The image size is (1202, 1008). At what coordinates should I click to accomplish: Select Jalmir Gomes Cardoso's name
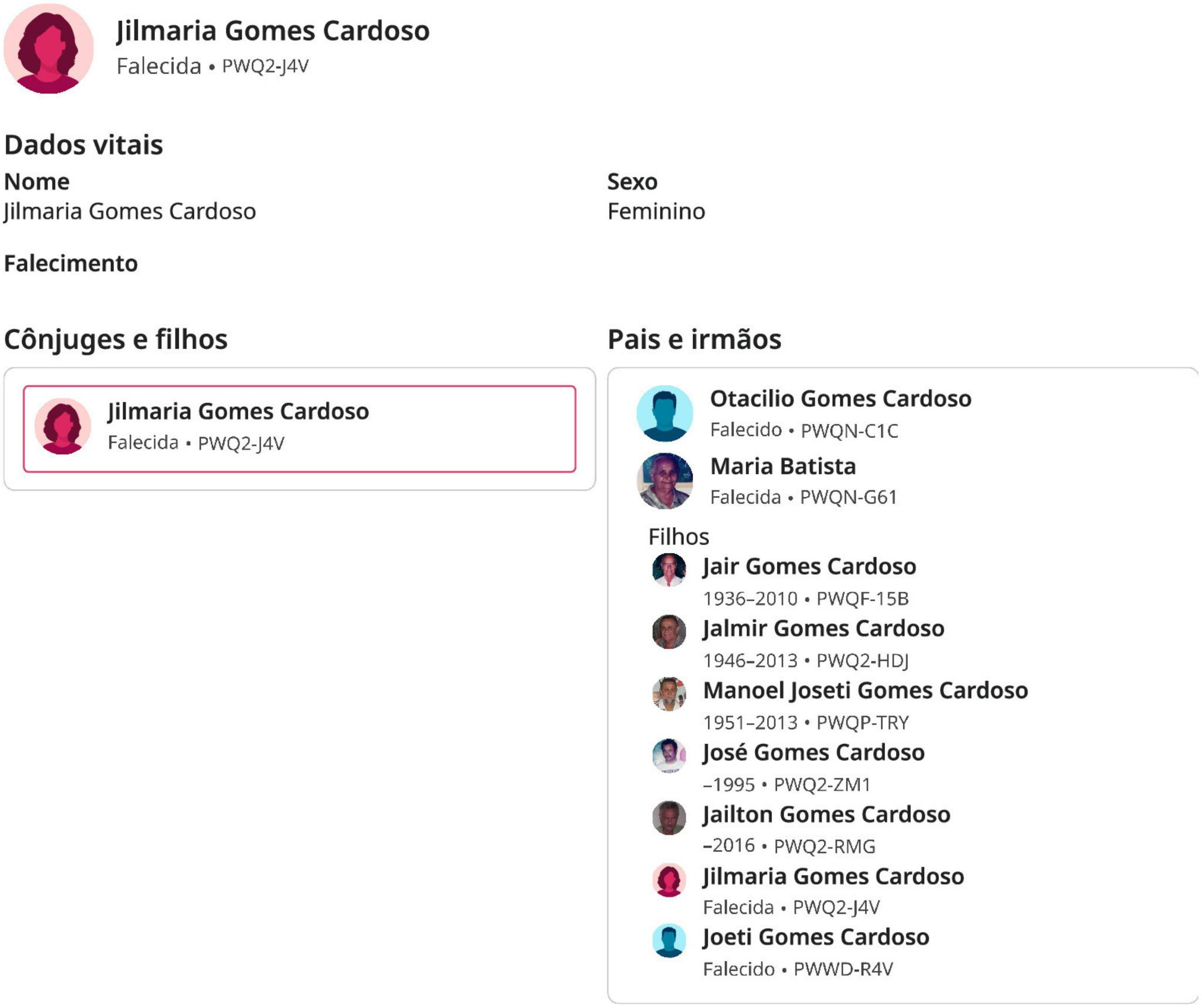coord(823,628)
